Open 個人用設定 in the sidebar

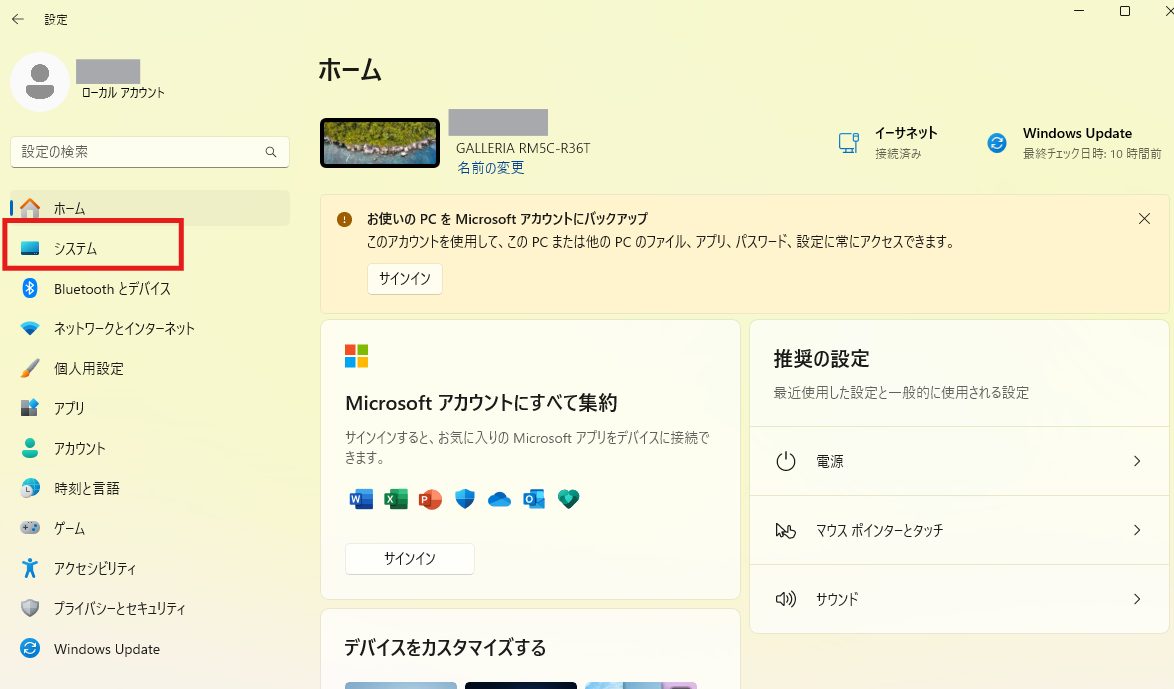150,368
